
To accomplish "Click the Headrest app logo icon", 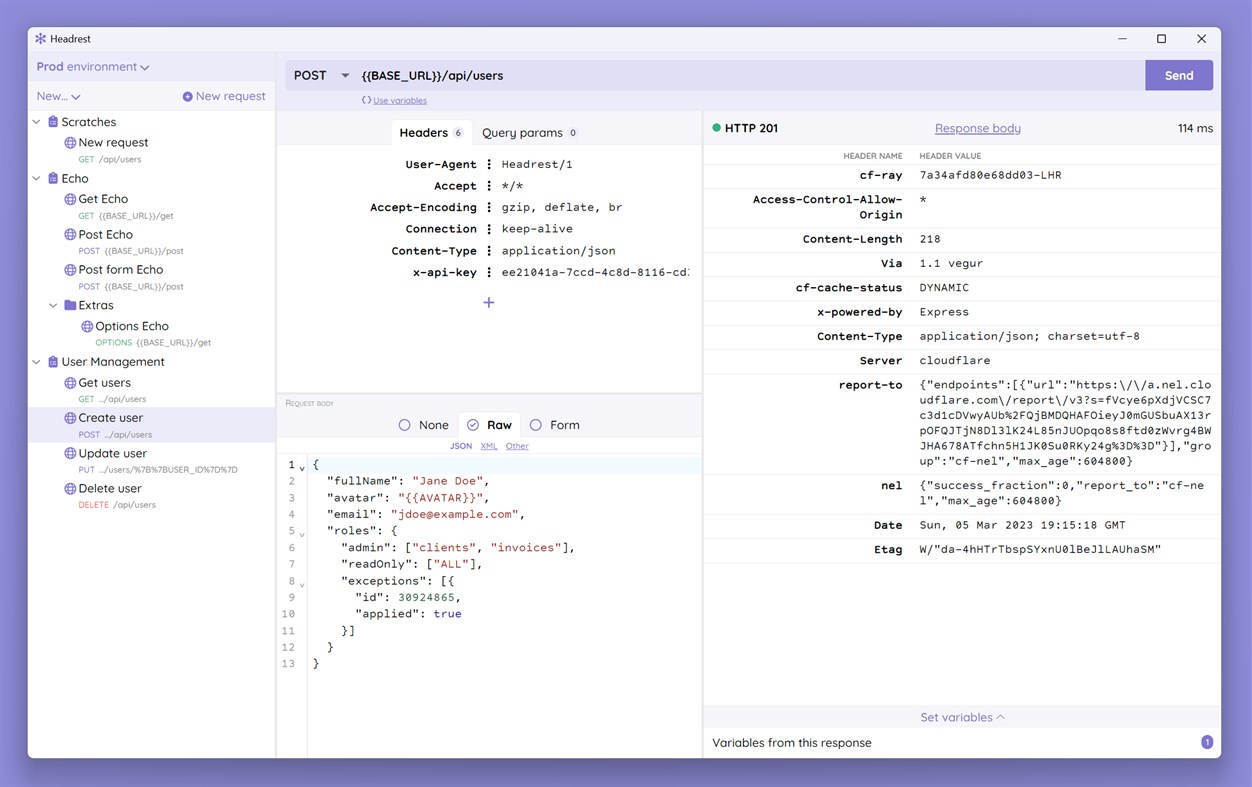I will click(41, 39).
